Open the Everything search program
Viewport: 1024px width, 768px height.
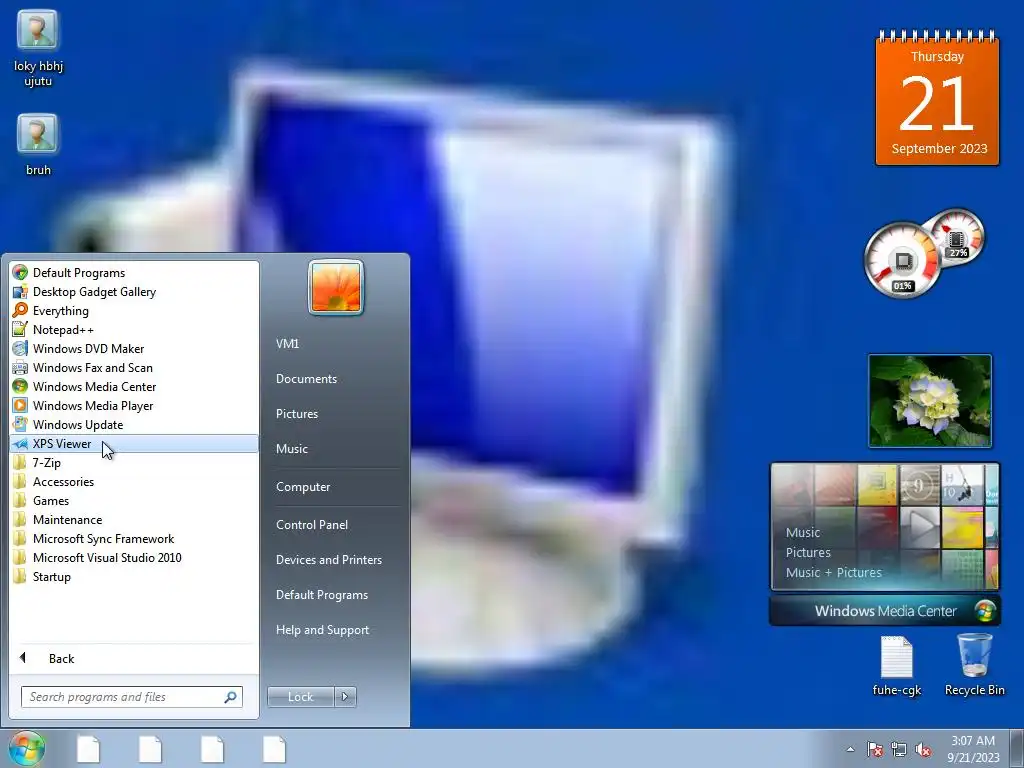pos(134,311)
